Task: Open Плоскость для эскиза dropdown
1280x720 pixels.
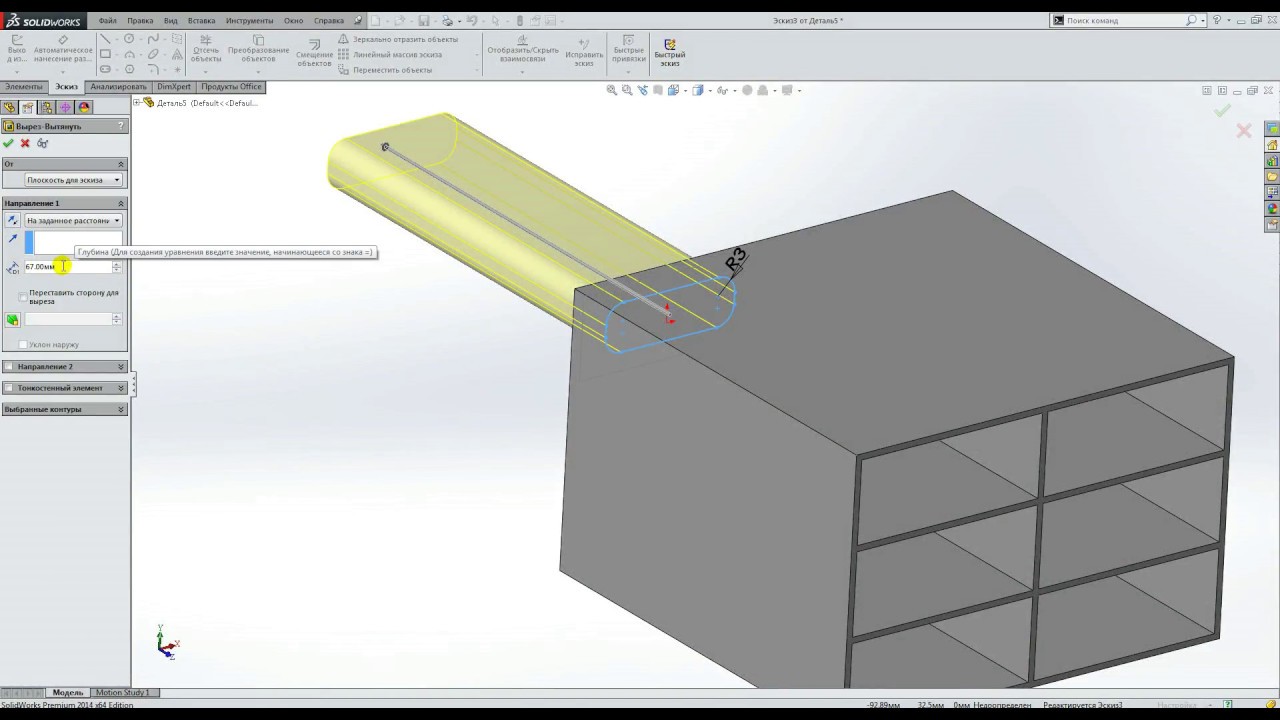Action: point(74,180)
